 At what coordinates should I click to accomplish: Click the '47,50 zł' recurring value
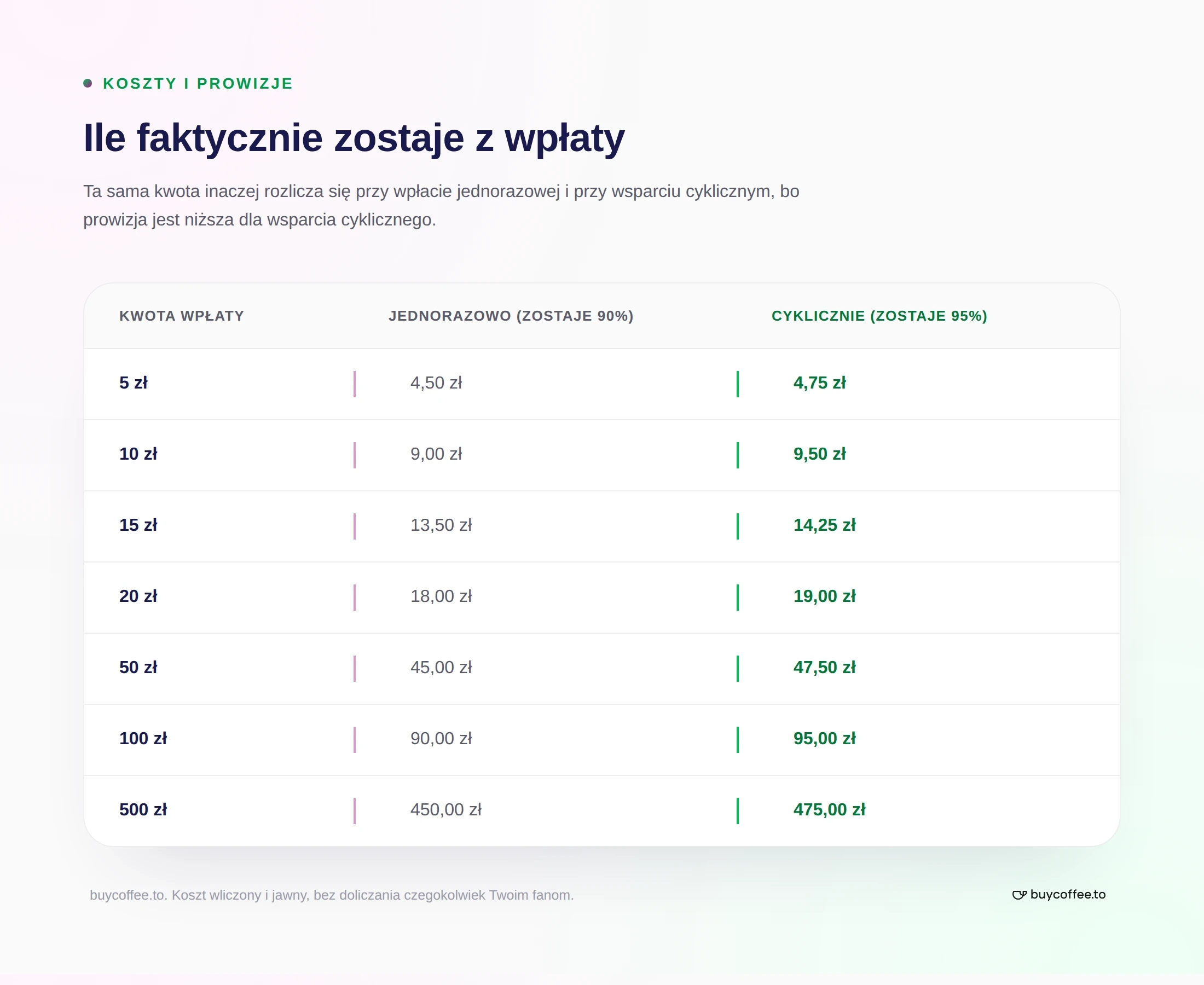coord(824,667)
